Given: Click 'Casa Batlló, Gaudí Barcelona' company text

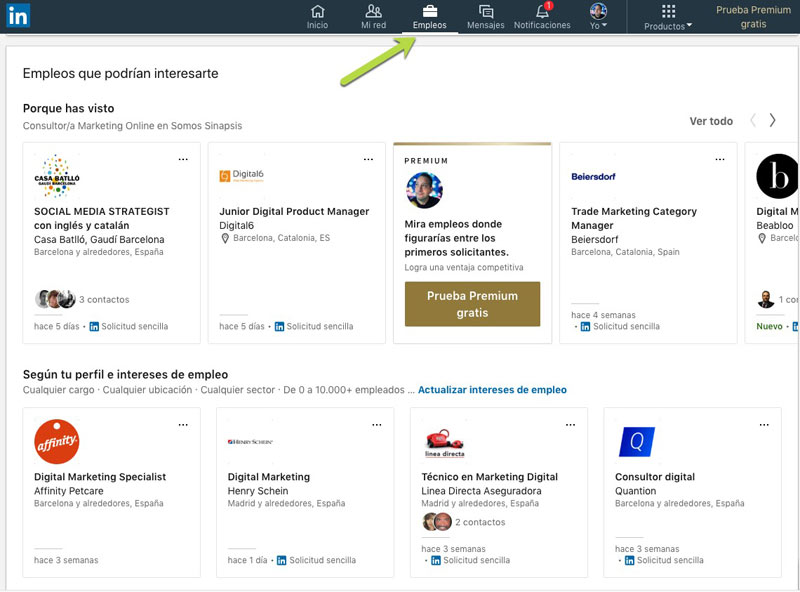Looking at the screenshot, I should coord(99,239).
